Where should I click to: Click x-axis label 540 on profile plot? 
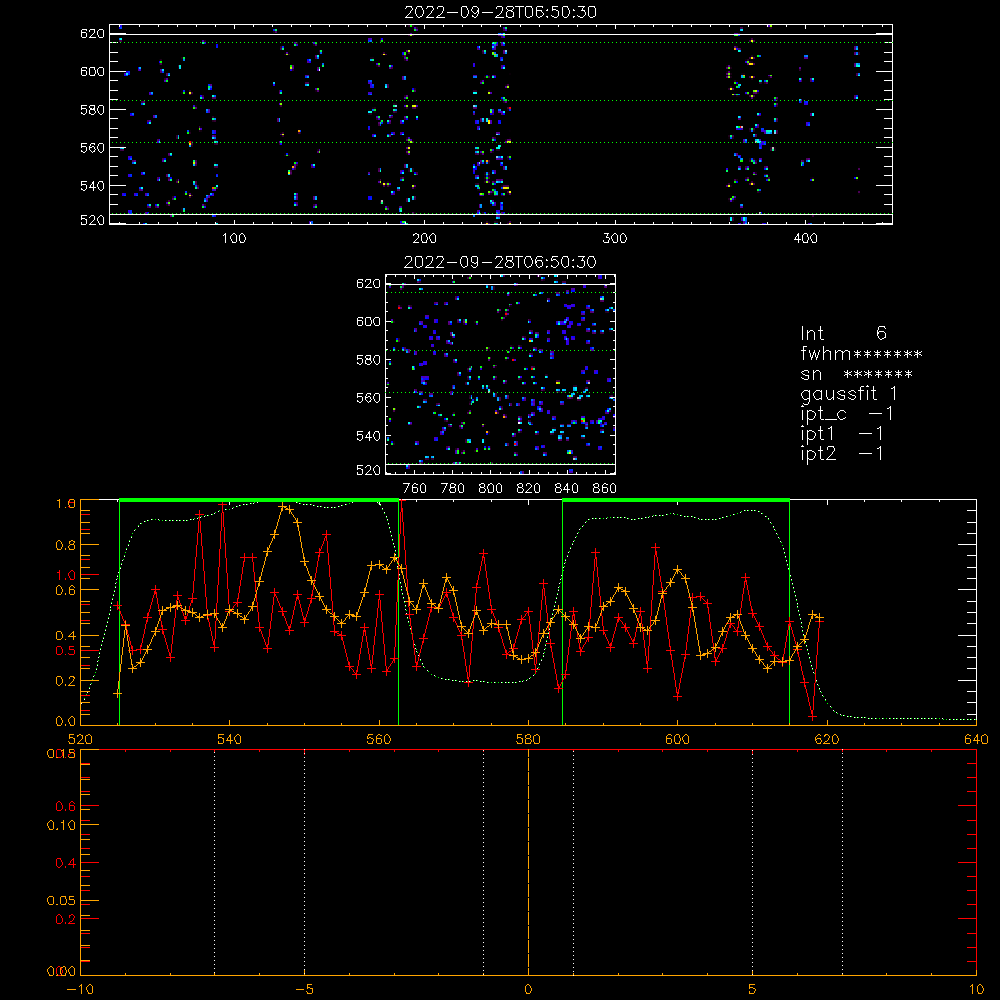(x=230, y=740)
